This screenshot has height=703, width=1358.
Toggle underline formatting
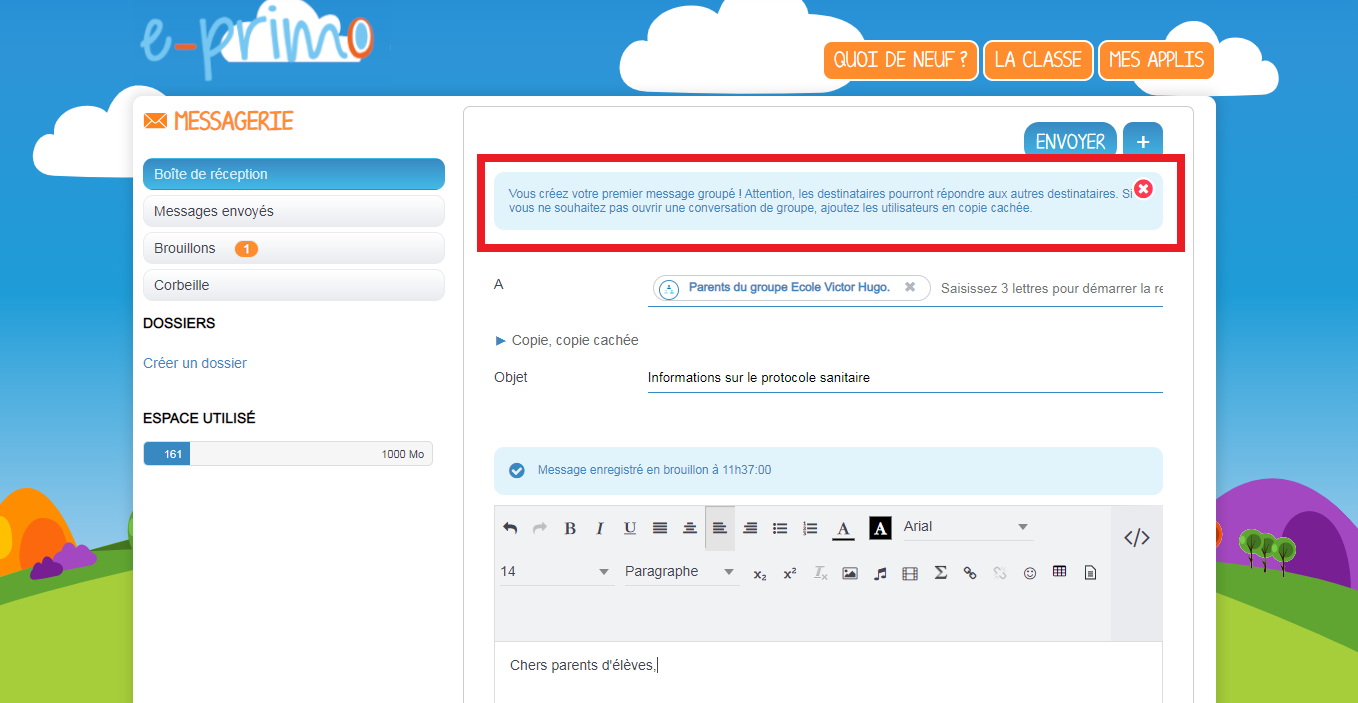pyautogui.click(x=630, y=528)
